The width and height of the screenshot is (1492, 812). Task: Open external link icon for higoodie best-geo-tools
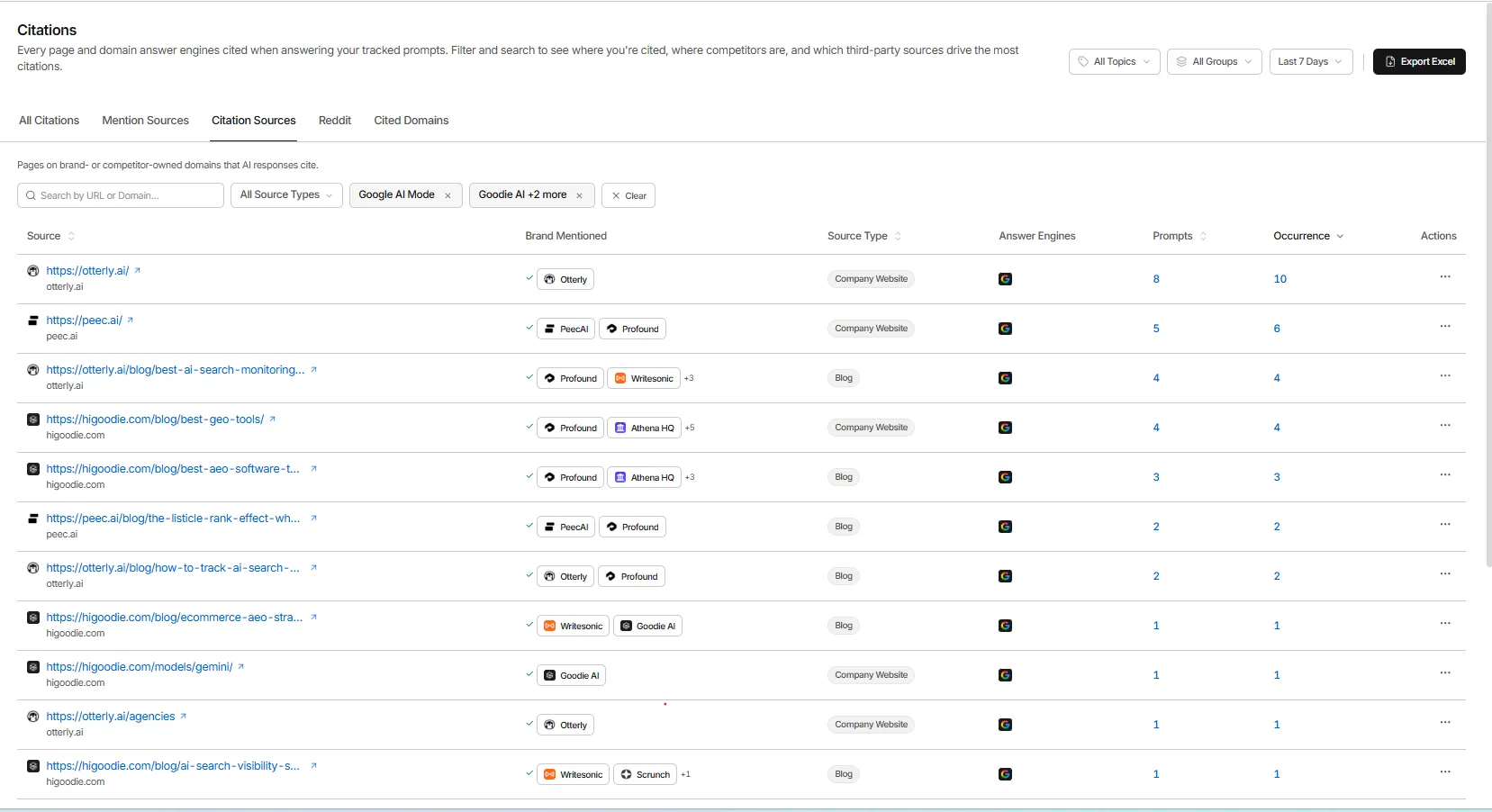pyautogui.click(x=272, y=419)
